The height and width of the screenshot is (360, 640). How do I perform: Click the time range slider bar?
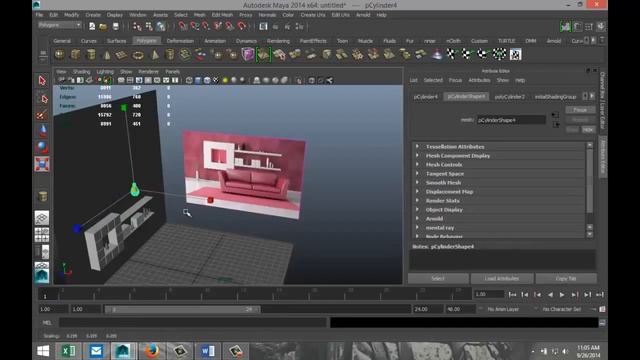[x=182, y=309]
